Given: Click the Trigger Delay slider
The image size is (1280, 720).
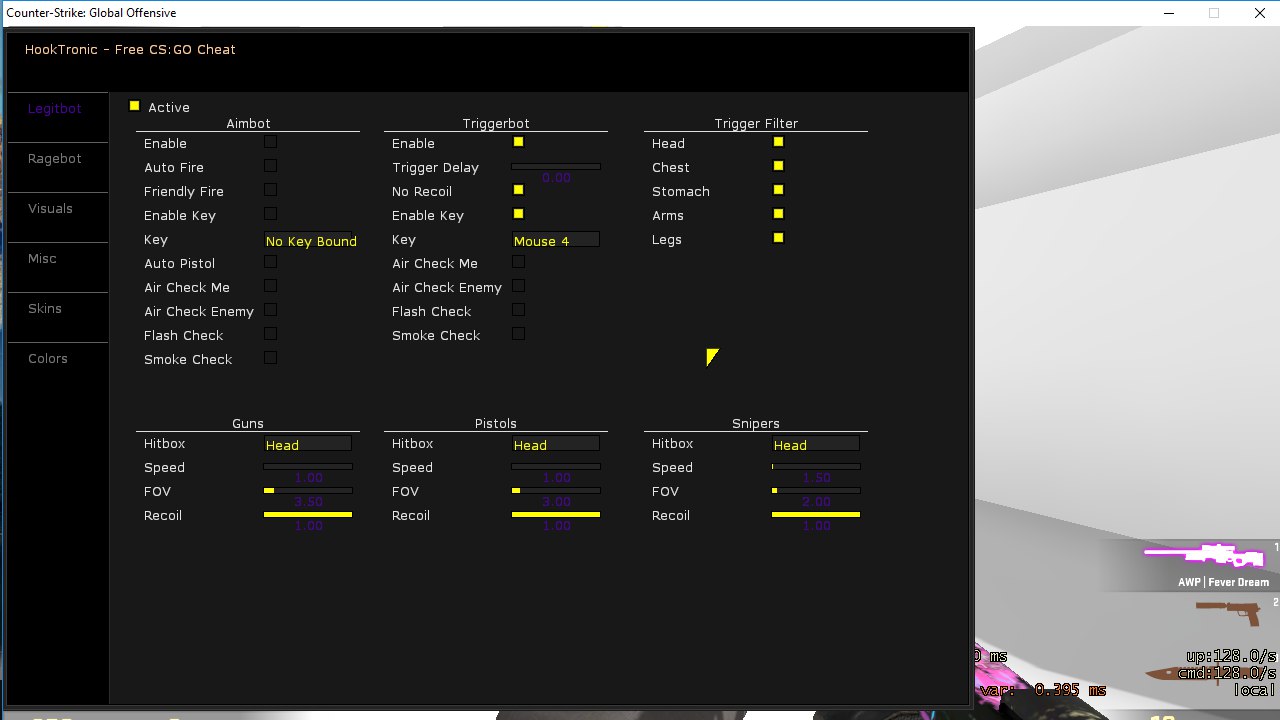Looking at the screenshot, I should point(556,166).
